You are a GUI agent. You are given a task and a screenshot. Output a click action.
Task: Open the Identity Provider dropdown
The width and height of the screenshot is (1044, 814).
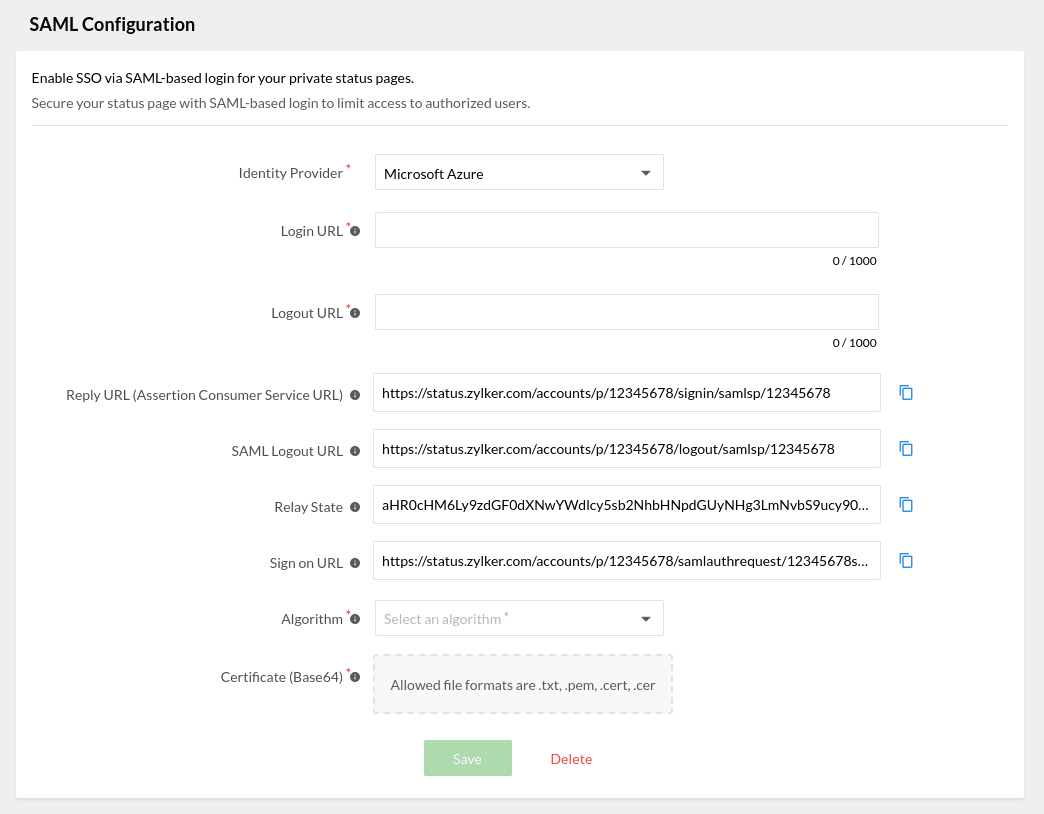pos(518,172)
